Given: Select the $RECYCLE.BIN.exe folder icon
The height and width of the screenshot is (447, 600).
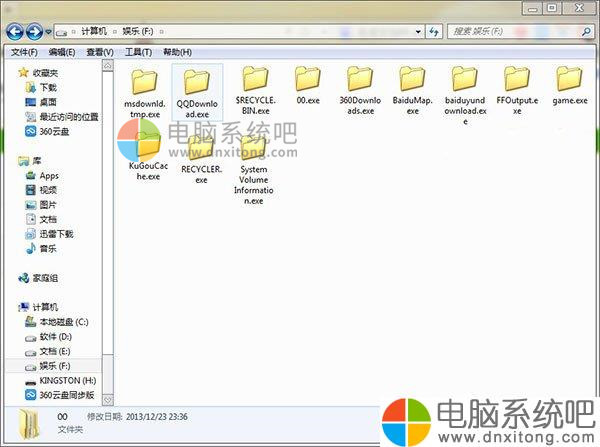Looking at the screenshot, I should click(x=255, y=78).
